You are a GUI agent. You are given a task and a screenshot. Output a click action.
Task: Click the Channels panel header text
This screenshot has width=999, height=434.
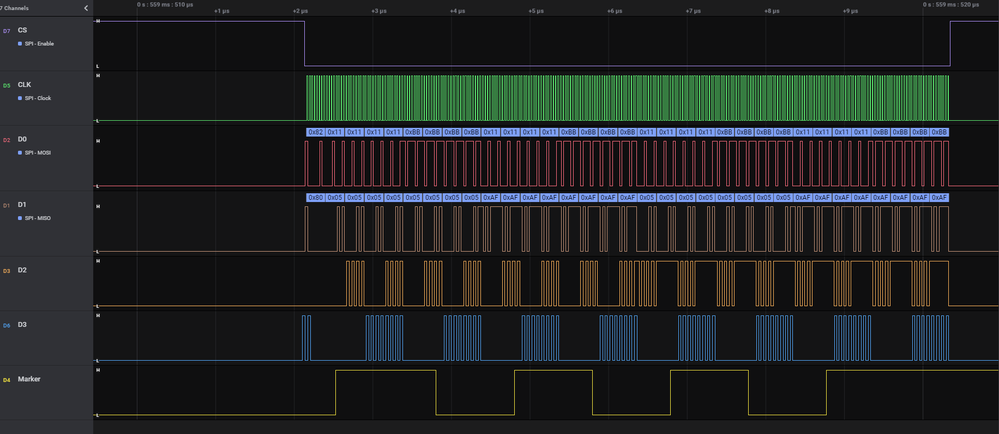point(14,8)
